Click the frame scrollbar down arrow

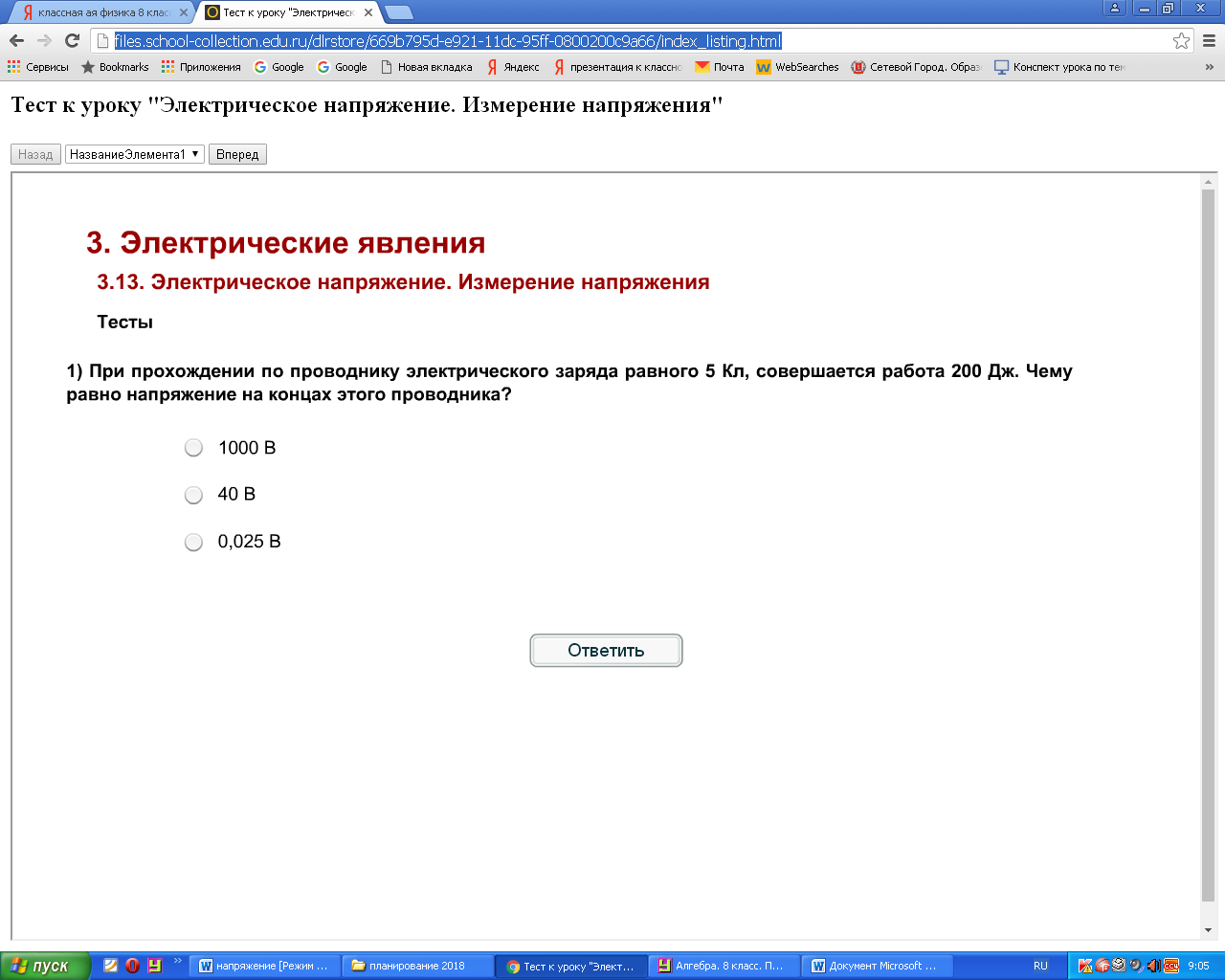point(1208,930)
